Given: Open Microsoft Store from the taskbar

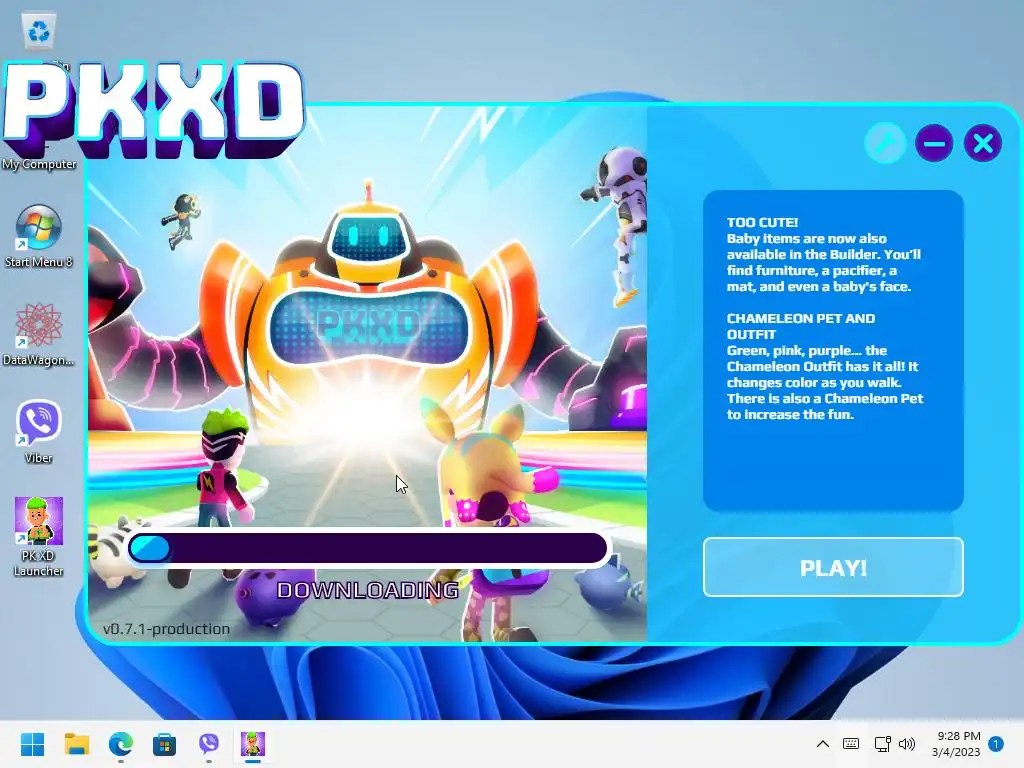Looking at the screenshot, I should click(165, 744).
